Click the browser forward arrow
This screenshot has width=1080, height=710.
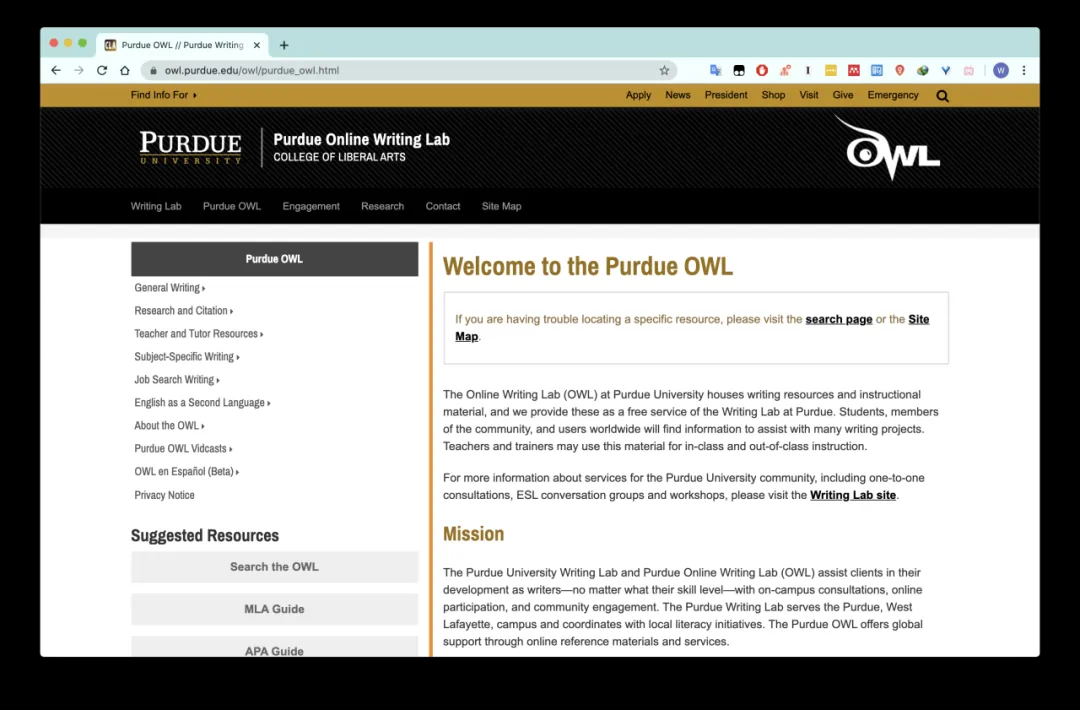[79, 70]
